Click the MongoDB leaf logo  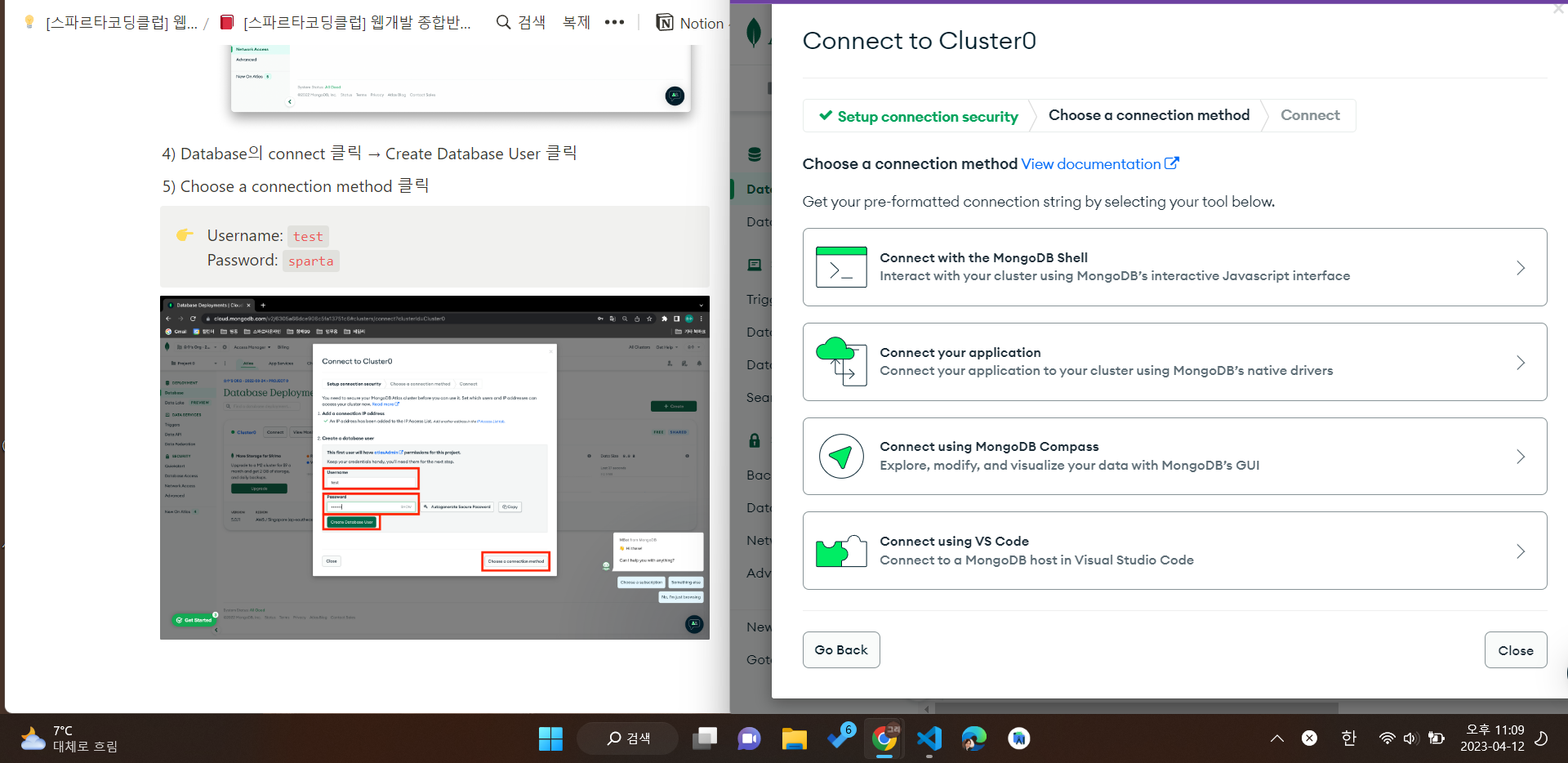coord(754,33)
